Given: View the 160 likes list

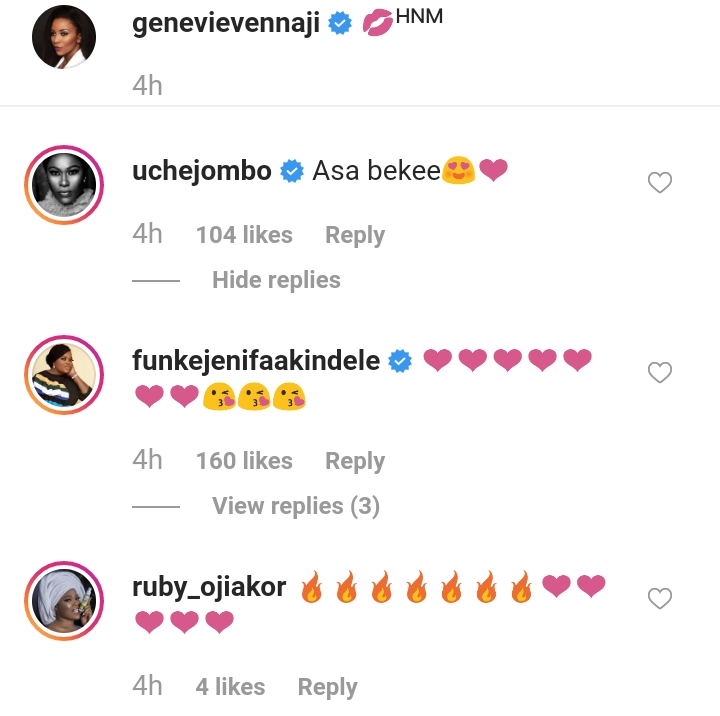Looking at the screenshot, I should pos(244,461).
